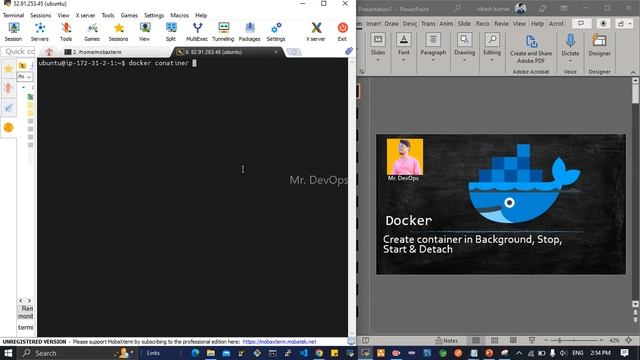Click the Quick connect input field
The height and width of the screenshot is (360, 640).
click(x=19, y=51)
